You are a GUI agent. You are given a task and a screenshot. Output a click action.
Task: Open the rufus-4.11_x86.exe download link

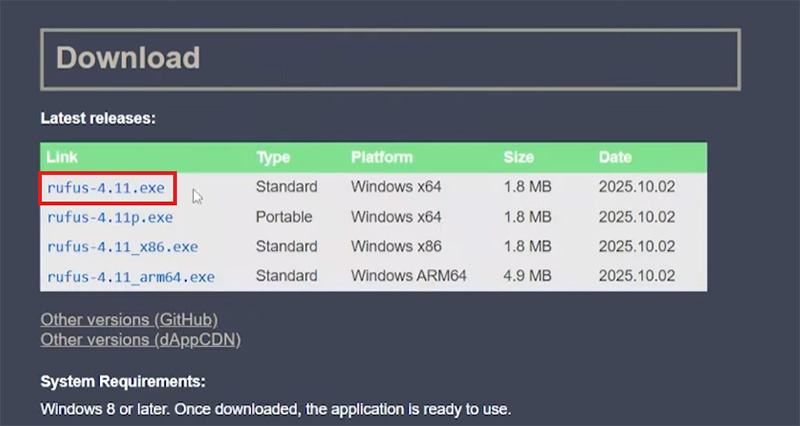(x=122, y=247)
